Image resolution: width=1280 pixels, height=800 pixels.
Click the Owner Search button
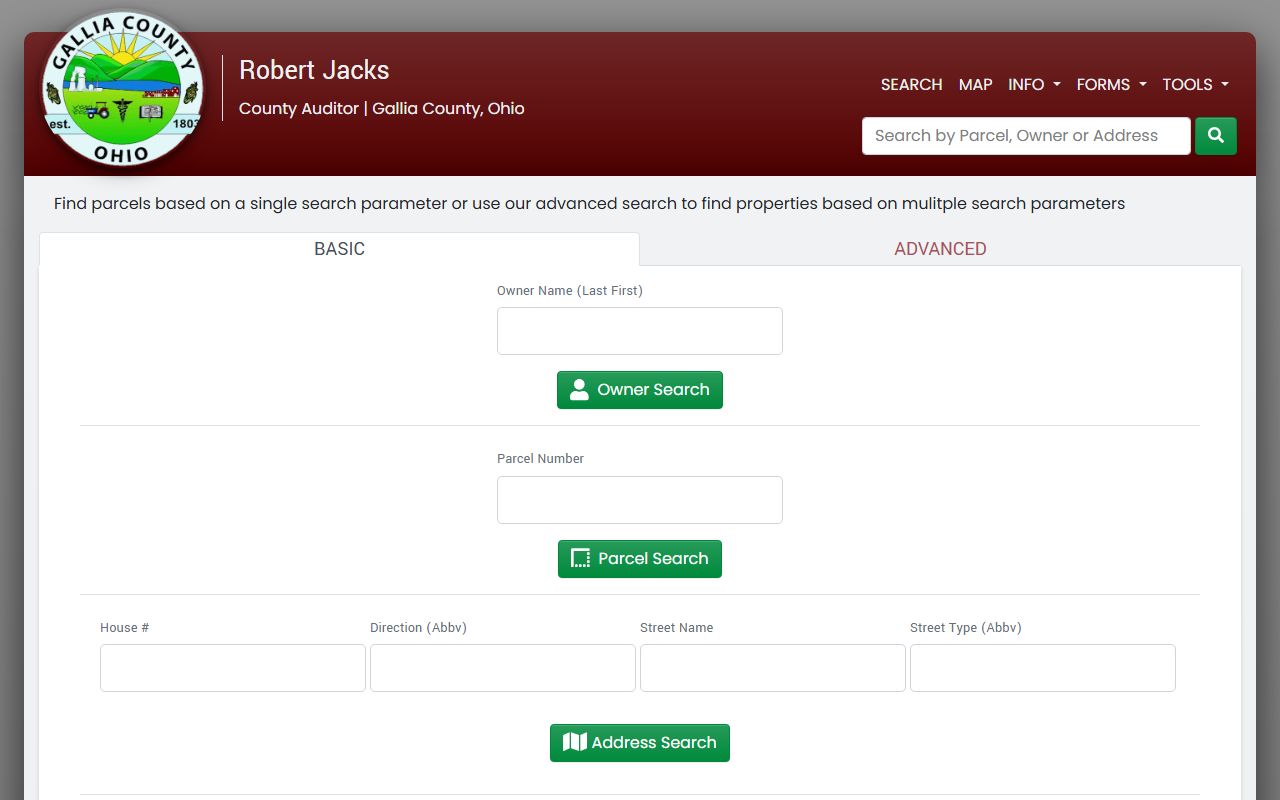pyautogui.click(x=640, y=390)
